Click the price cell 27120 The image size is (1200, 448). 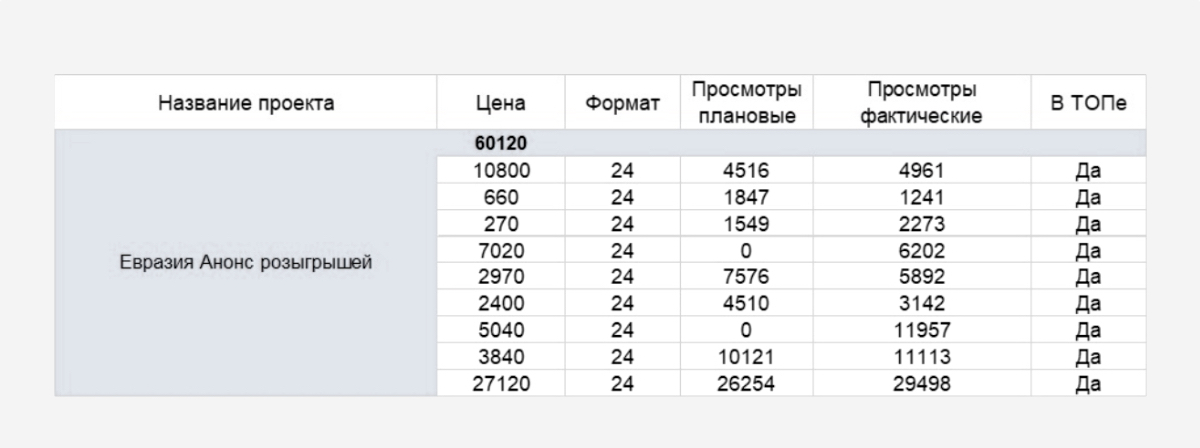501,384
